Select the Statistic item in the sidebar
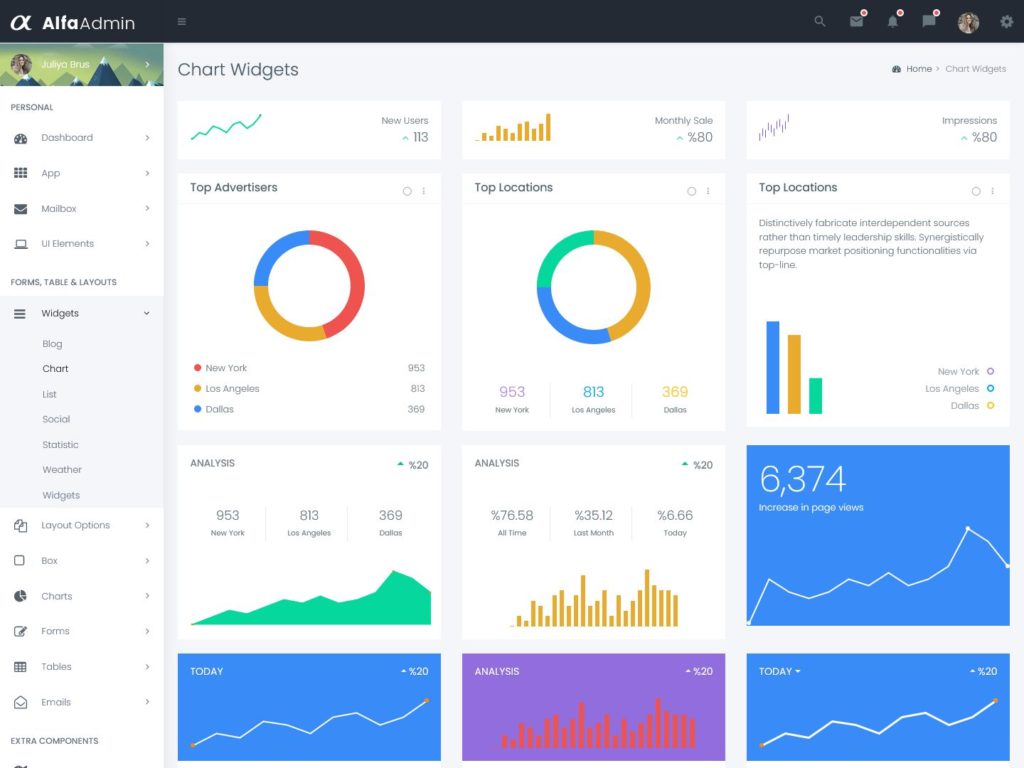Screen dimensions: 1024x768 pos(62,444)
